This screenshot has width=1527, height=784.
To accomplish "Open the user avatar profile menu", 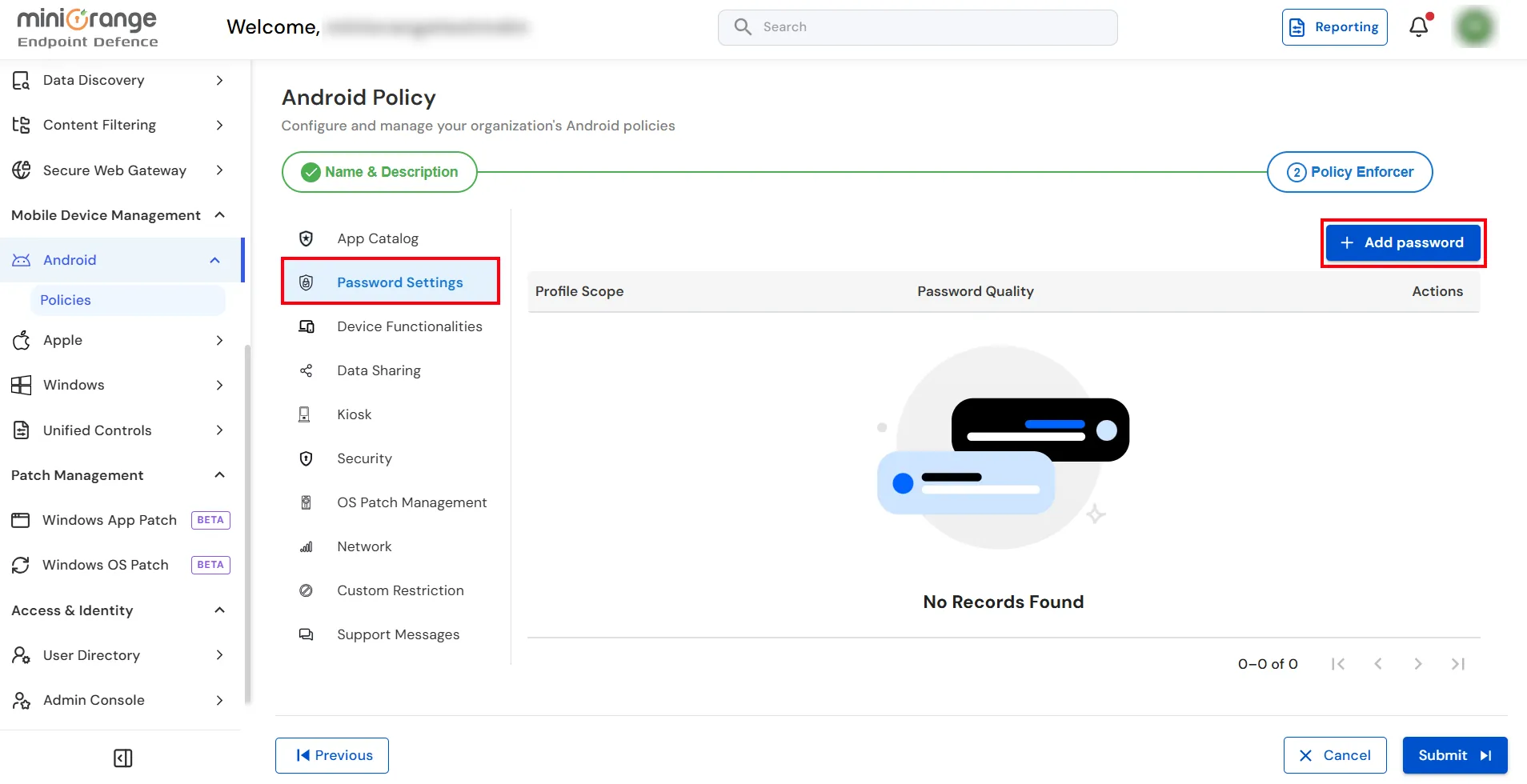I will [1475, 26].
